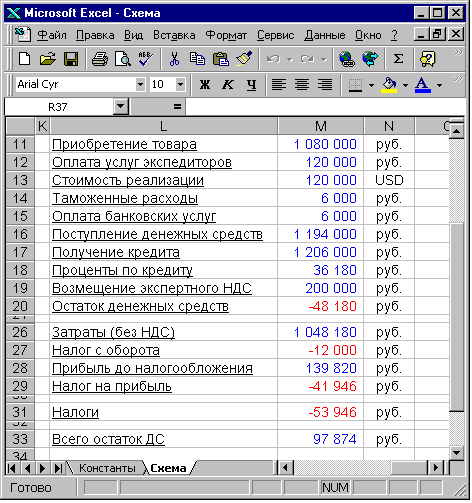The height and width of the screenshot is (503, 472).
Task: Open the Правка menu
Action: [95, 35]
